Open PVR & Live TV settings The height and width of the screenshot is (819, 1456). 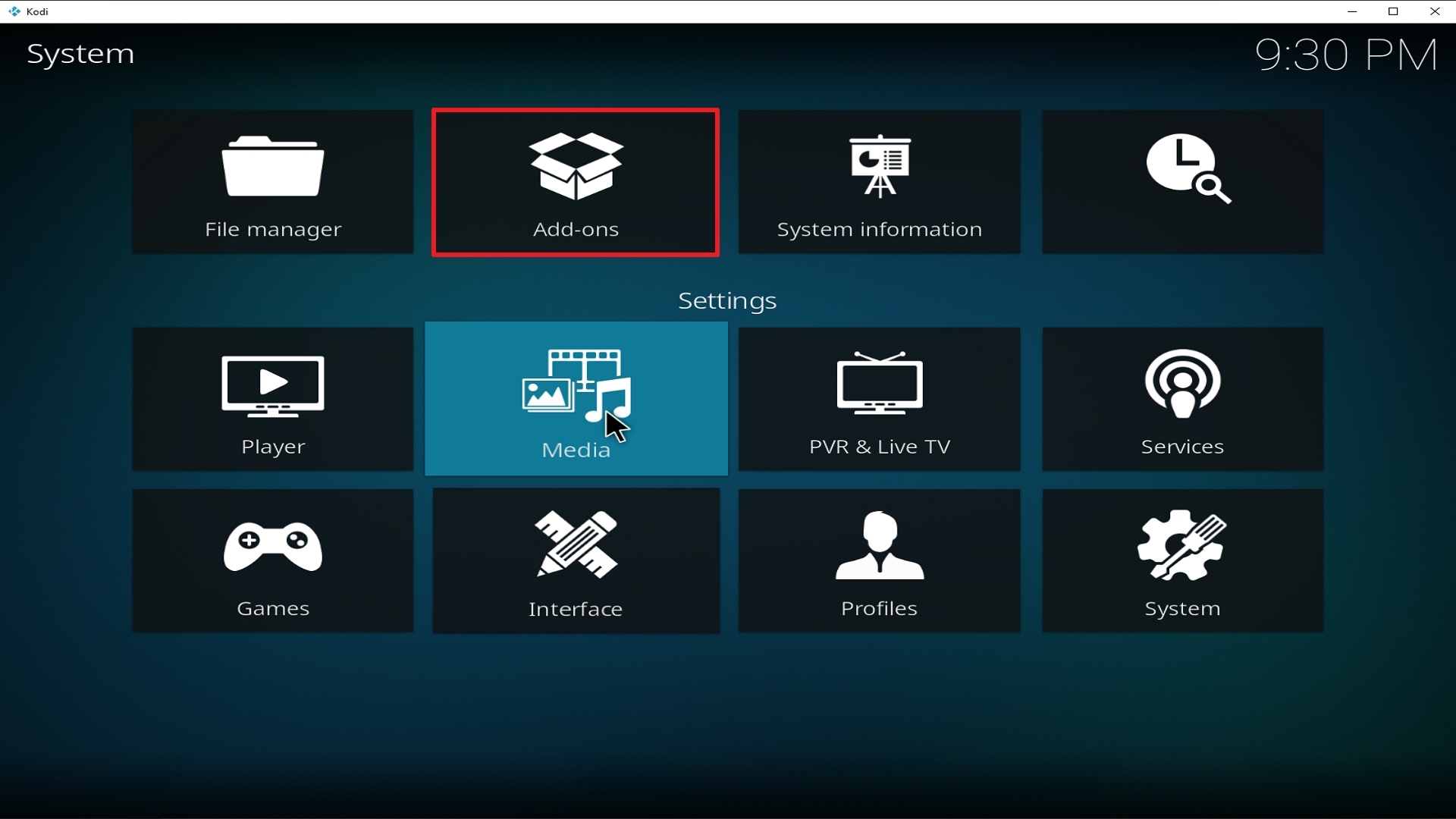pyautogui.click(x=880, y=399)
